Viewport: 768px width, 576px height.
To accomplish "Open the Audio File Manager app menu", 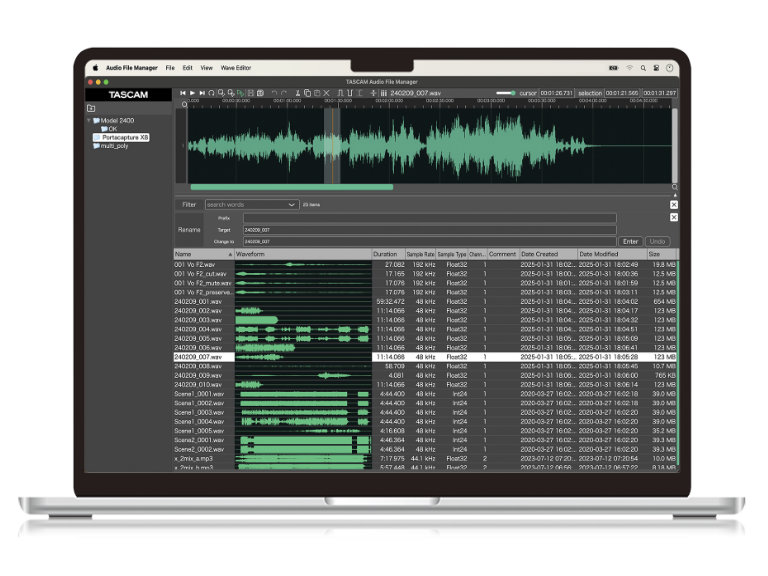I will [x=132, y=68].
